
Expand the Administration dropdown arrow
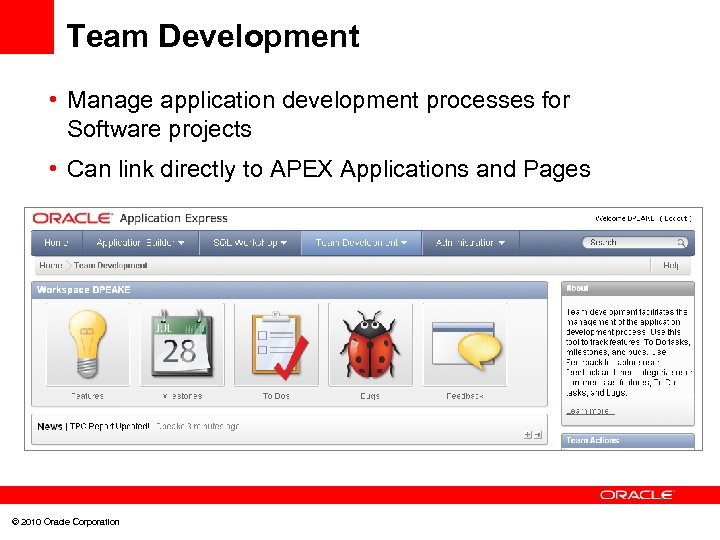pos(501,243)
